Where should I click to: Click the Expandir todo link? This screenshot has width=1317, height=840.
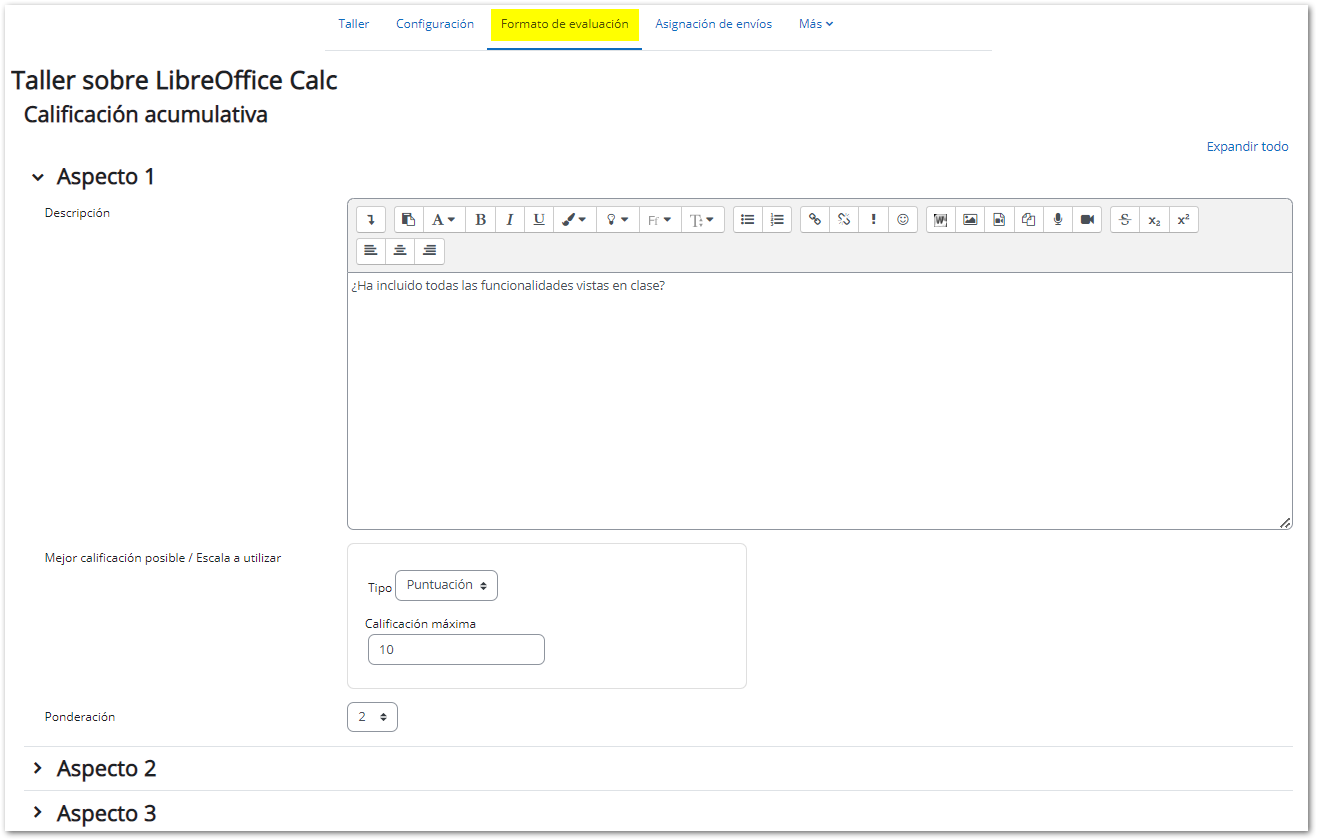1247,147
